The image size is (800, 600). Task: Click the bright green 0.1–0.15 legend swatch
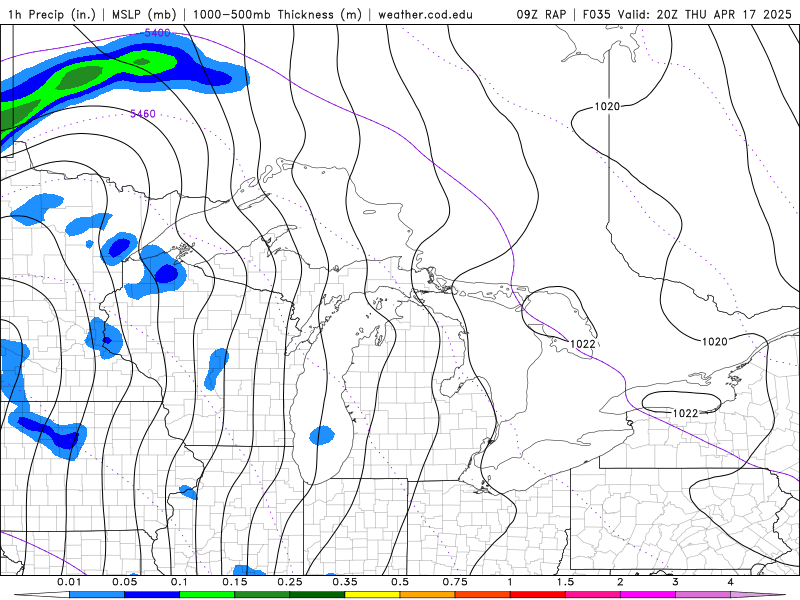[x=207, y=595]
